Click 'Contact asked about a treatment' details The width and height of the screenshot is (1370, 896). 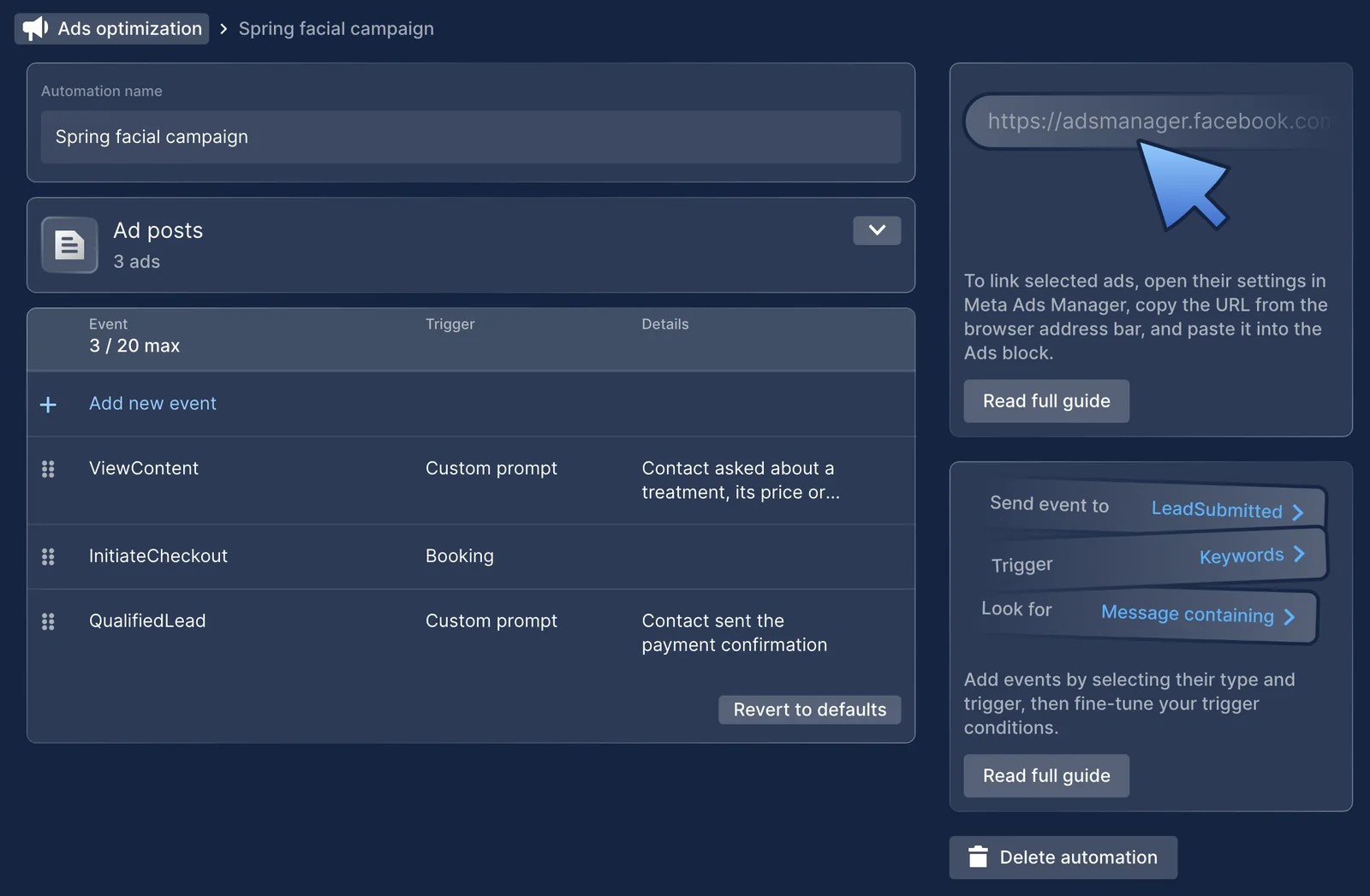coord(741,480)
